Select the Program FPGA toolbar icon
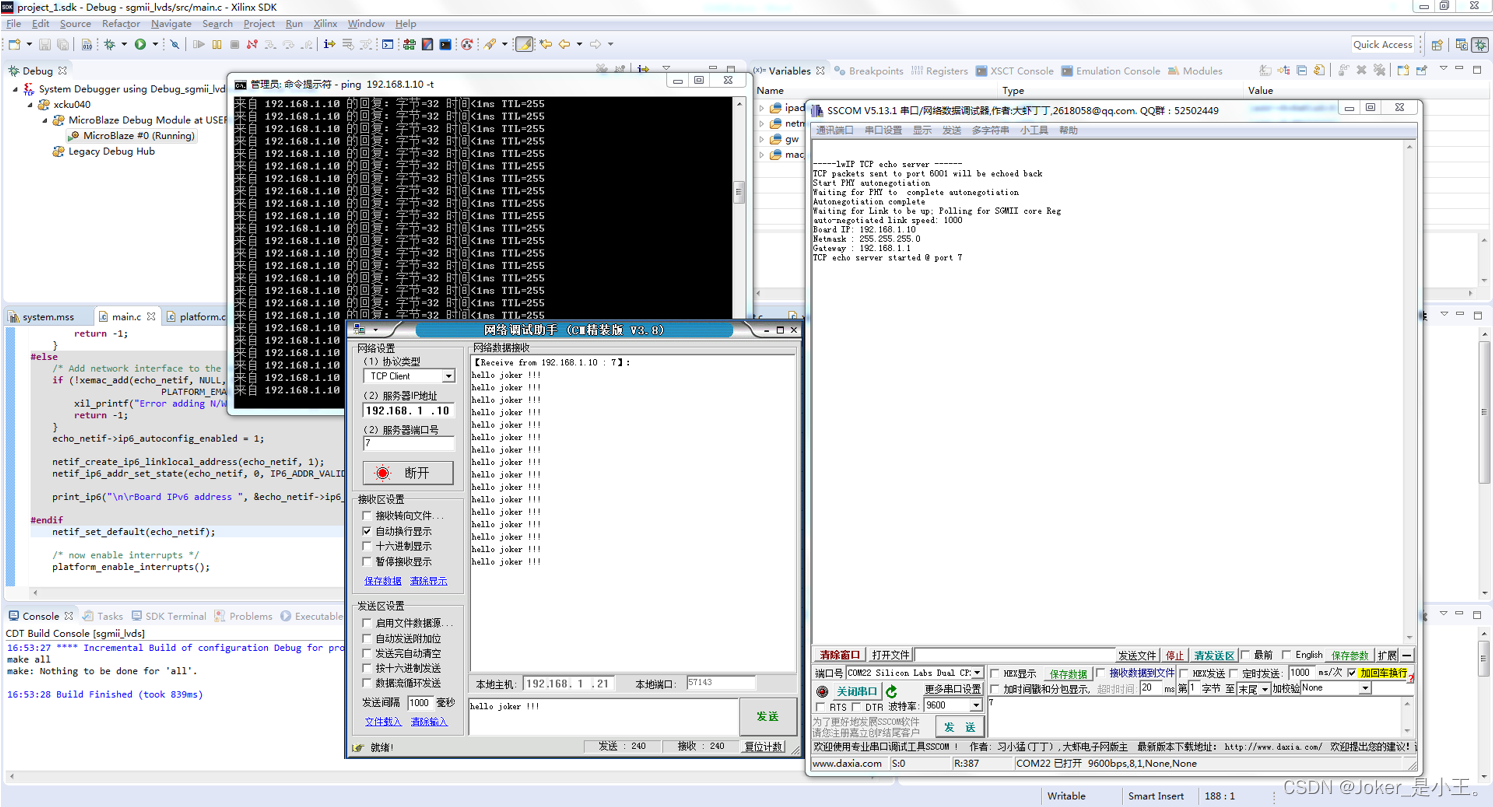 pos(409,44)
